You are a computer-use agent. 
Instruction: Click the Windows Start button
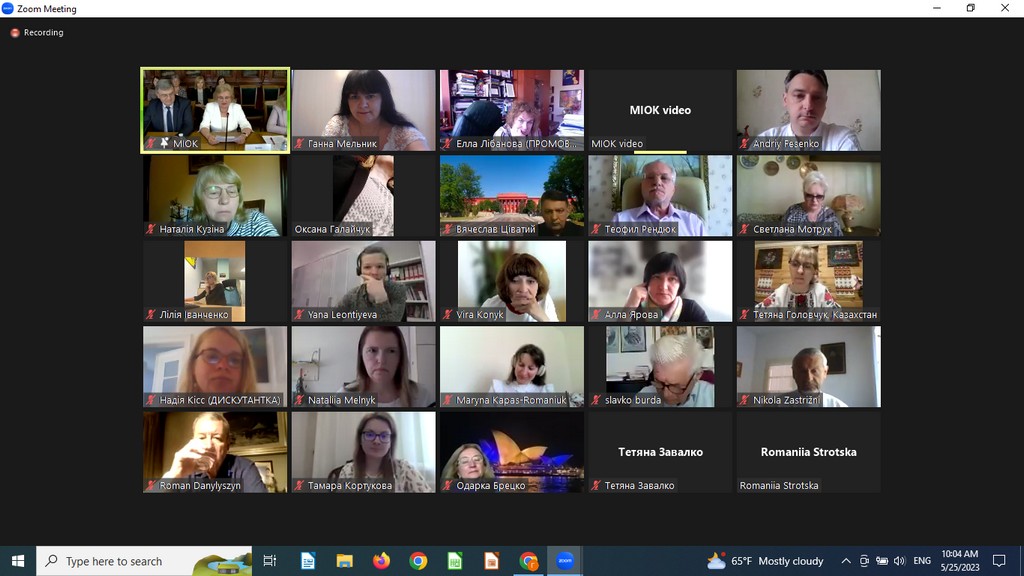point(18,561)
